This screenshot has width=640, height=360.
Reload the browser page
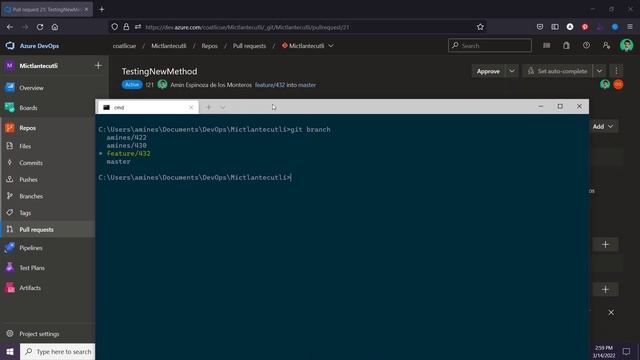[40, 27]
